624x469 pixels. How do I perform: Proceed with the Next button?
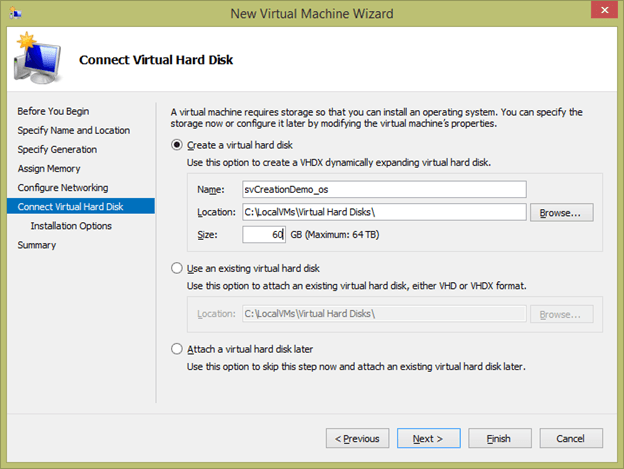tap(428, 438)
